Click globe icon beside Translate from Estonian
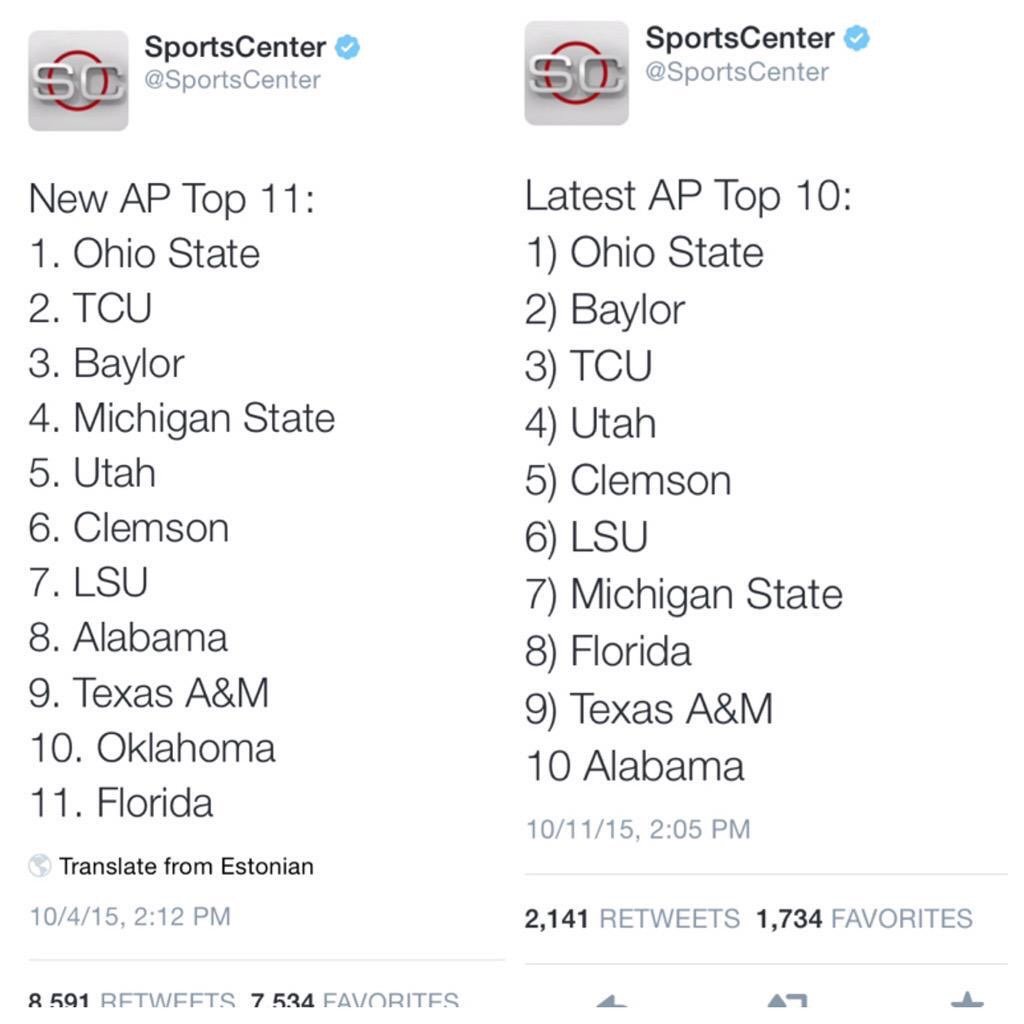This screenshot has height=1024, width=1024. point(40,865)
